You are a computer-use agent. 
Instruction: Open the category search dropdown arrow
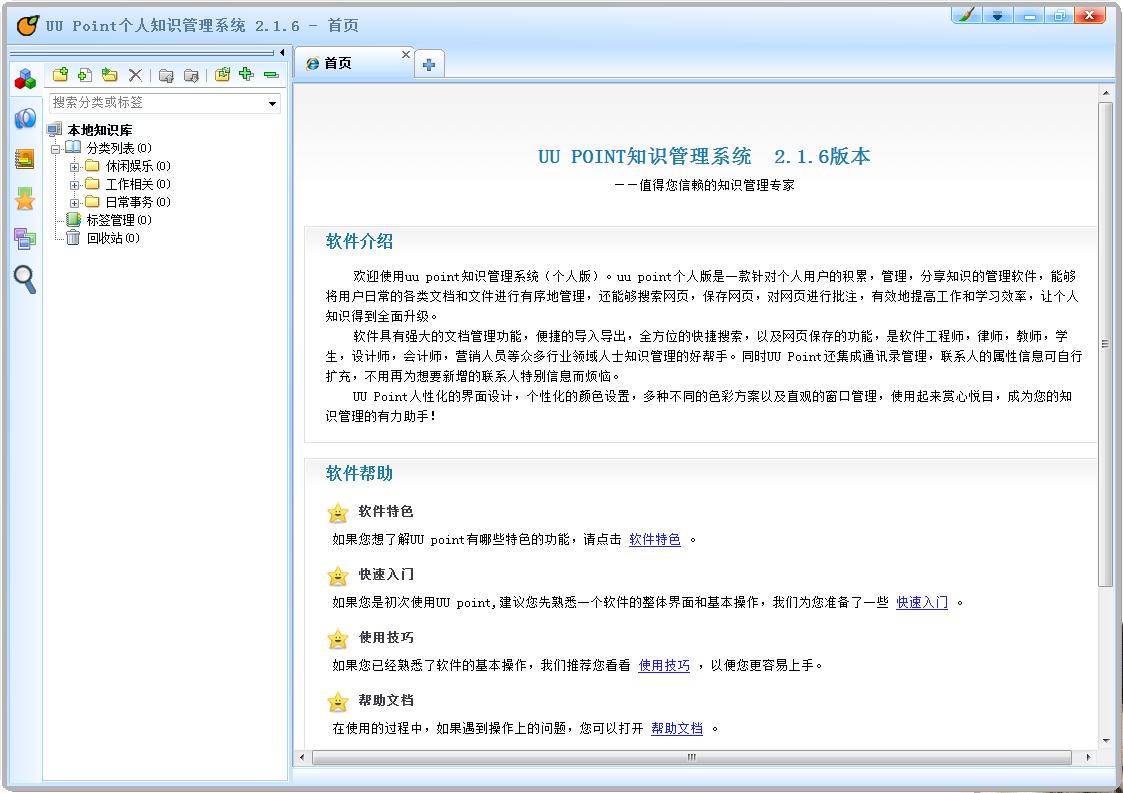(272, 103)
